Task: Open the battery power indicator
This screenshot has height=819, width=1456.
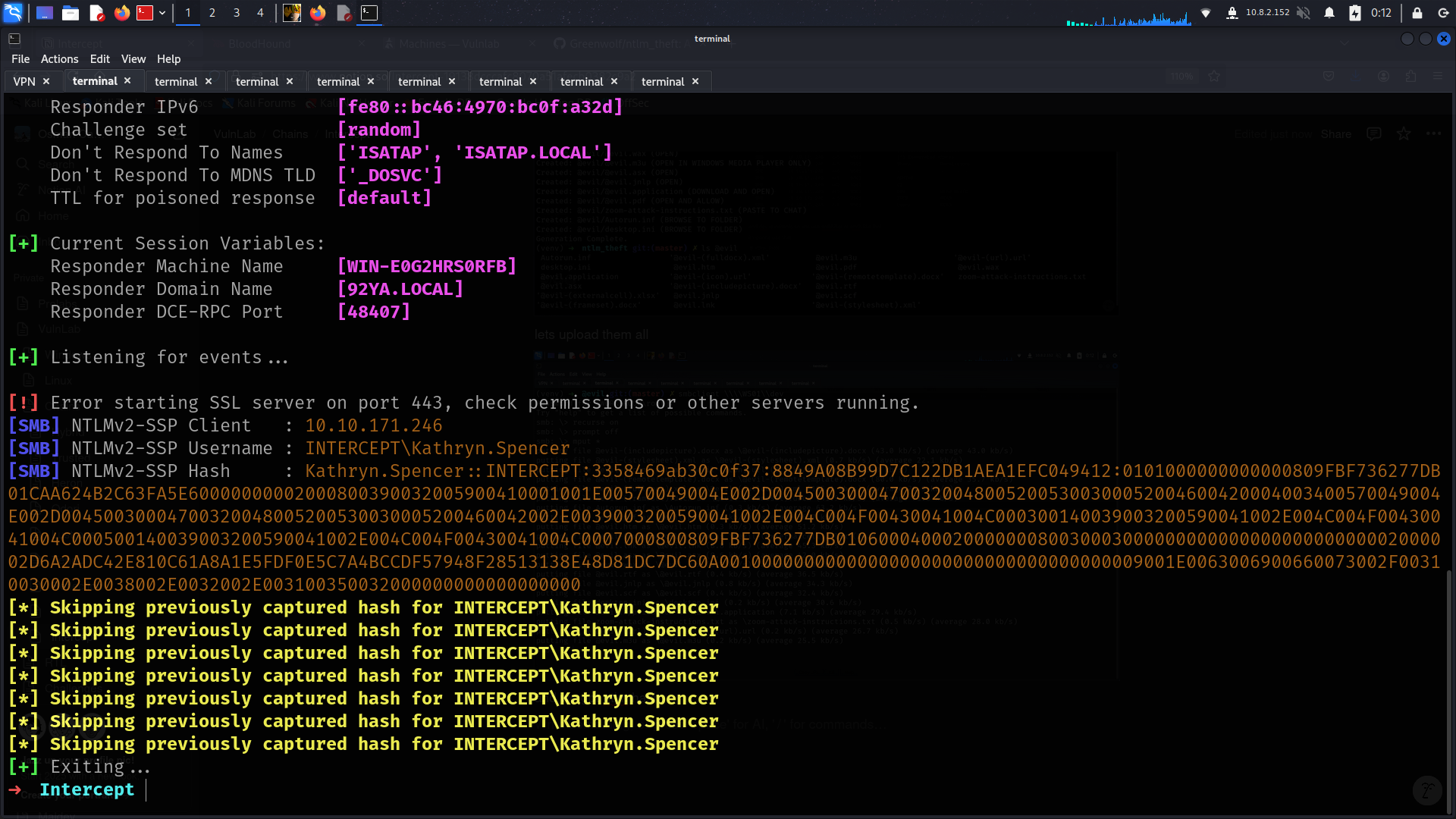Action: pos(1355,13)
